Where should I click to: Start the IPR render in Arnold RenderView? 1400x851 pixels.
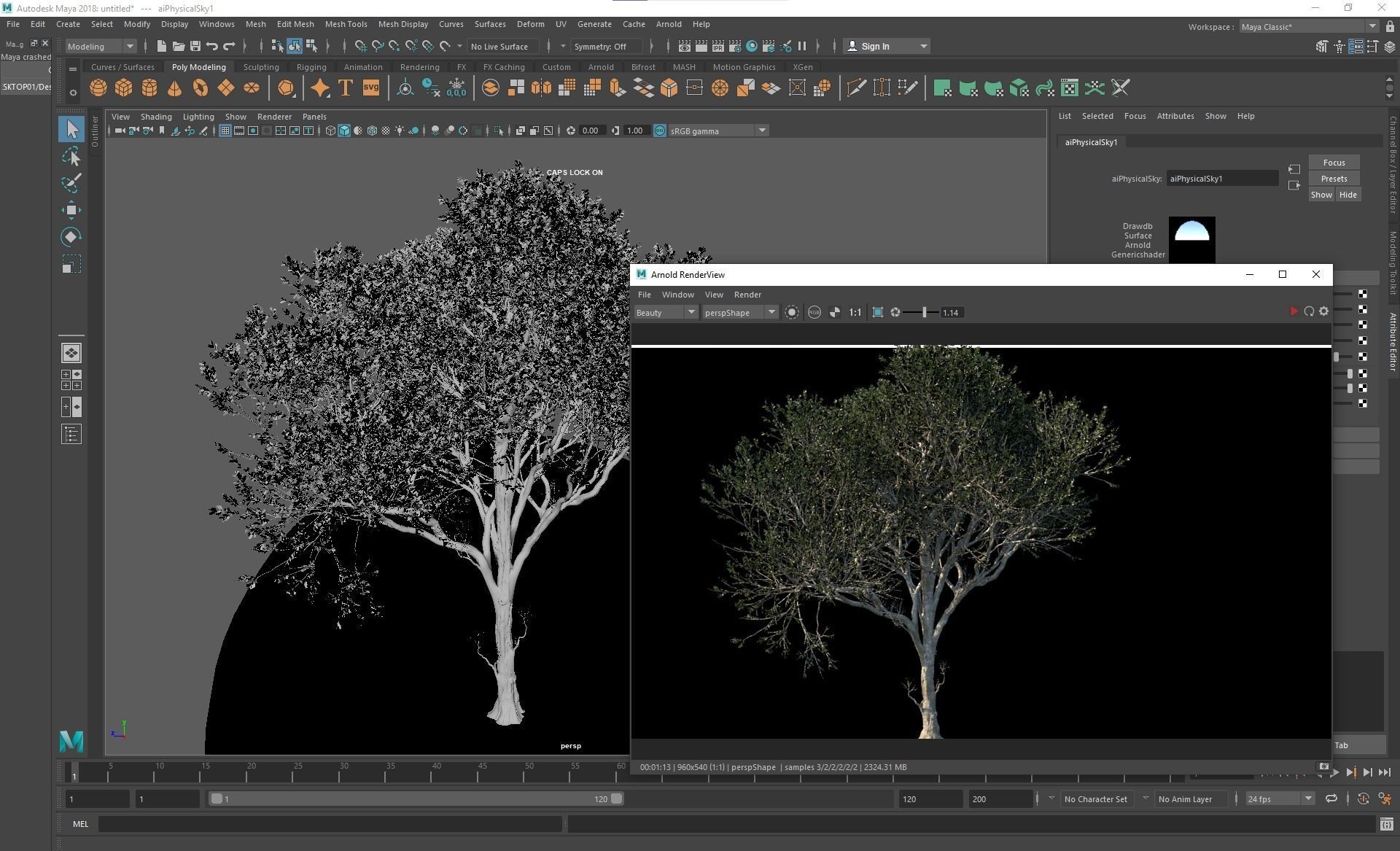pos(1294,311)
